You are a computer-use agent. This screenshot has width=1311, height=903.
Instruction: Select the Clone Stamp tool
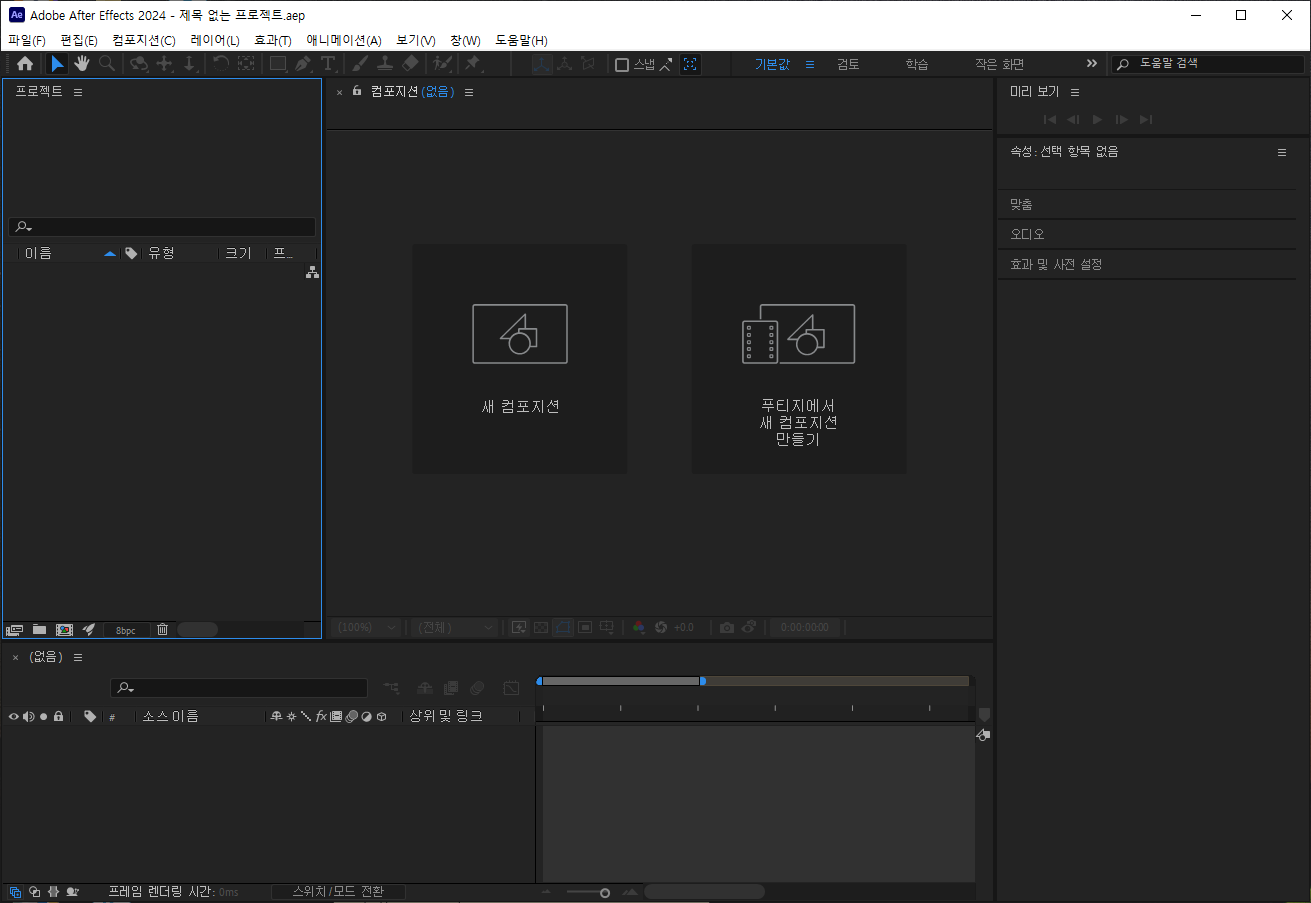pyautogui.click(x=385, y=64)
